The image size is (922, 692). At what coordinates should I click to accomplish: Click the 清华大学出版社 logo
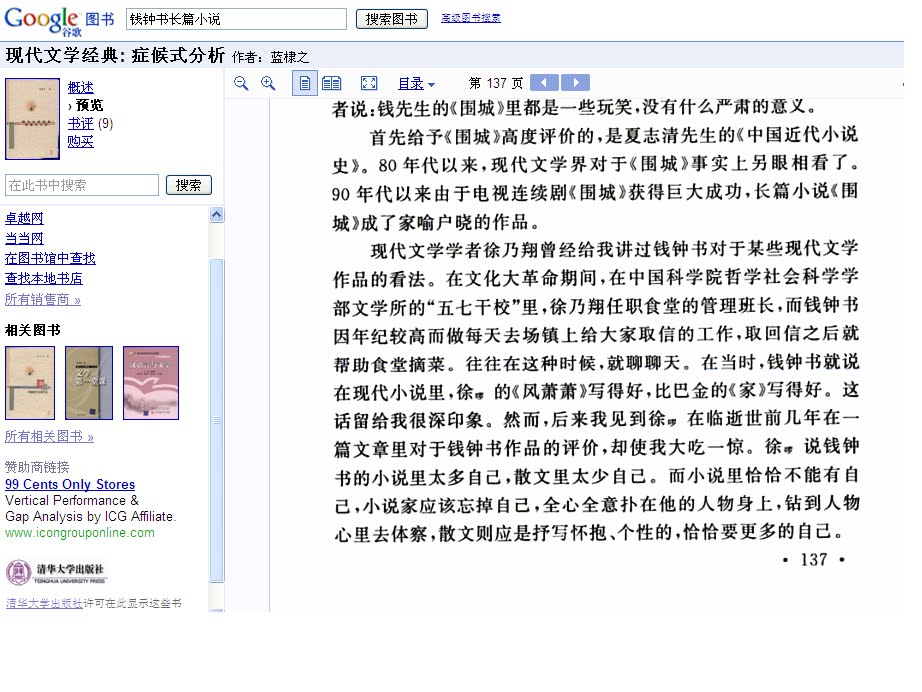(x=56, y=572)
